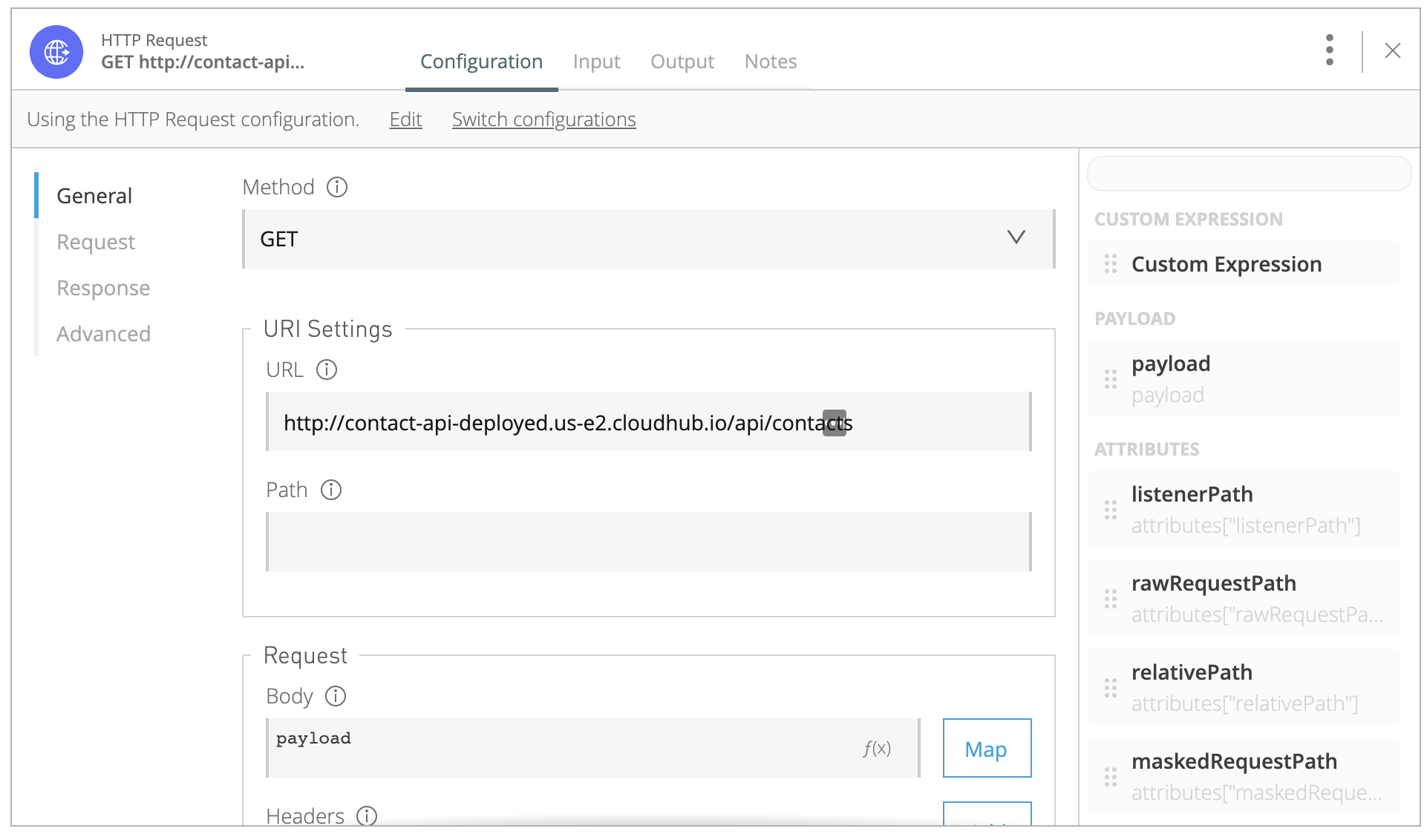Click into the empty Path field
Screen dimensions: 1427x840
click(649, 542)
